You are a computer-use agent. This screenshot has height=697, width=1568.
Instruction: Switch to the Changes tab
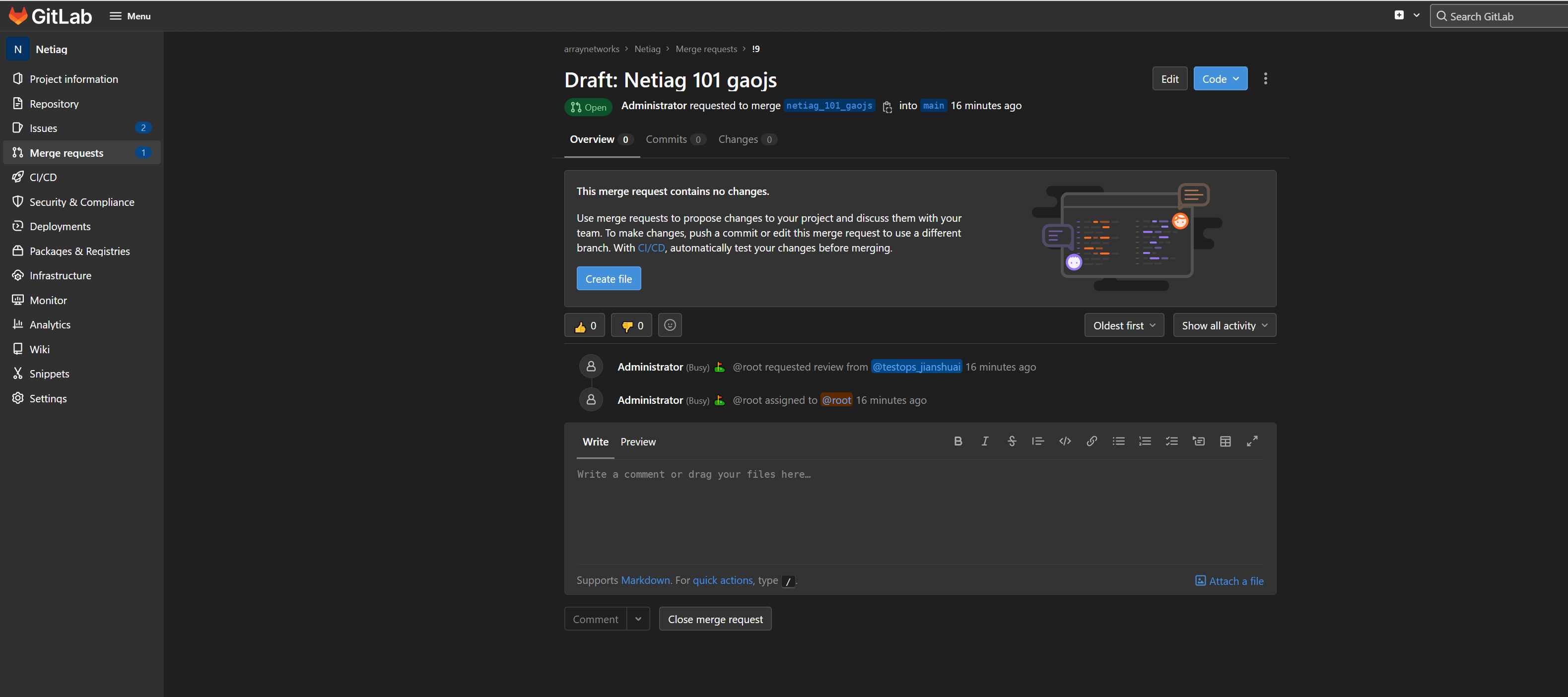coord(747,139)
